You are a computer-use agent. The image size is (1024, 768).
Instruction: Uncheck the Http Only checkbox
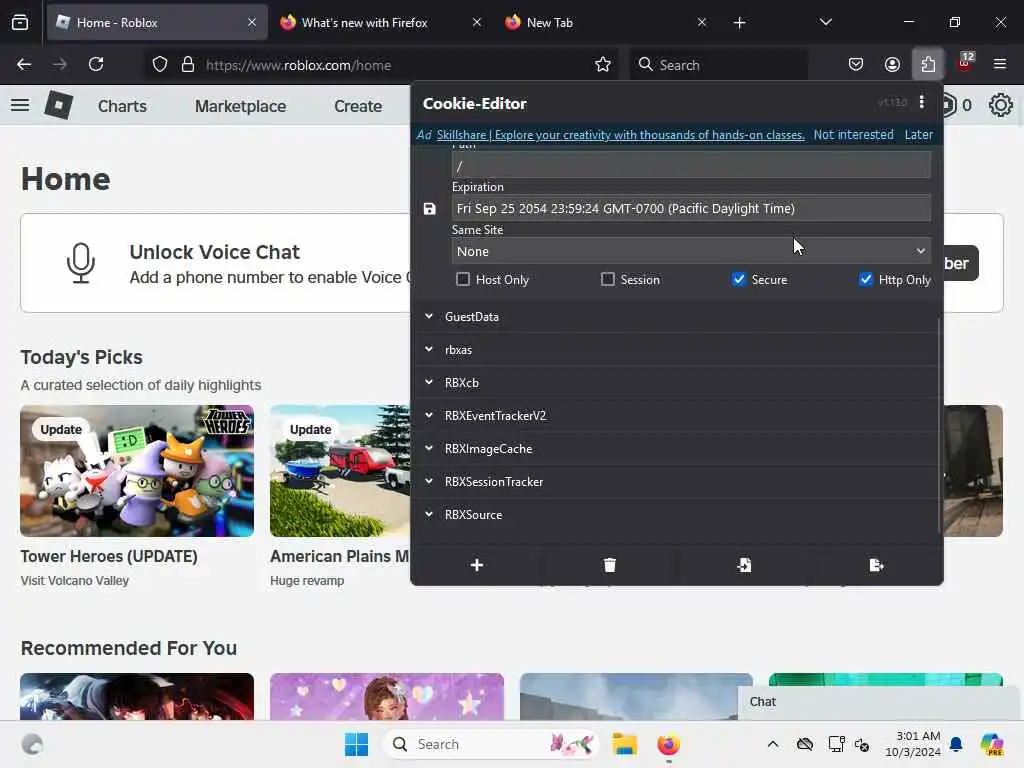pyautogui.click(x=866, y=280)
